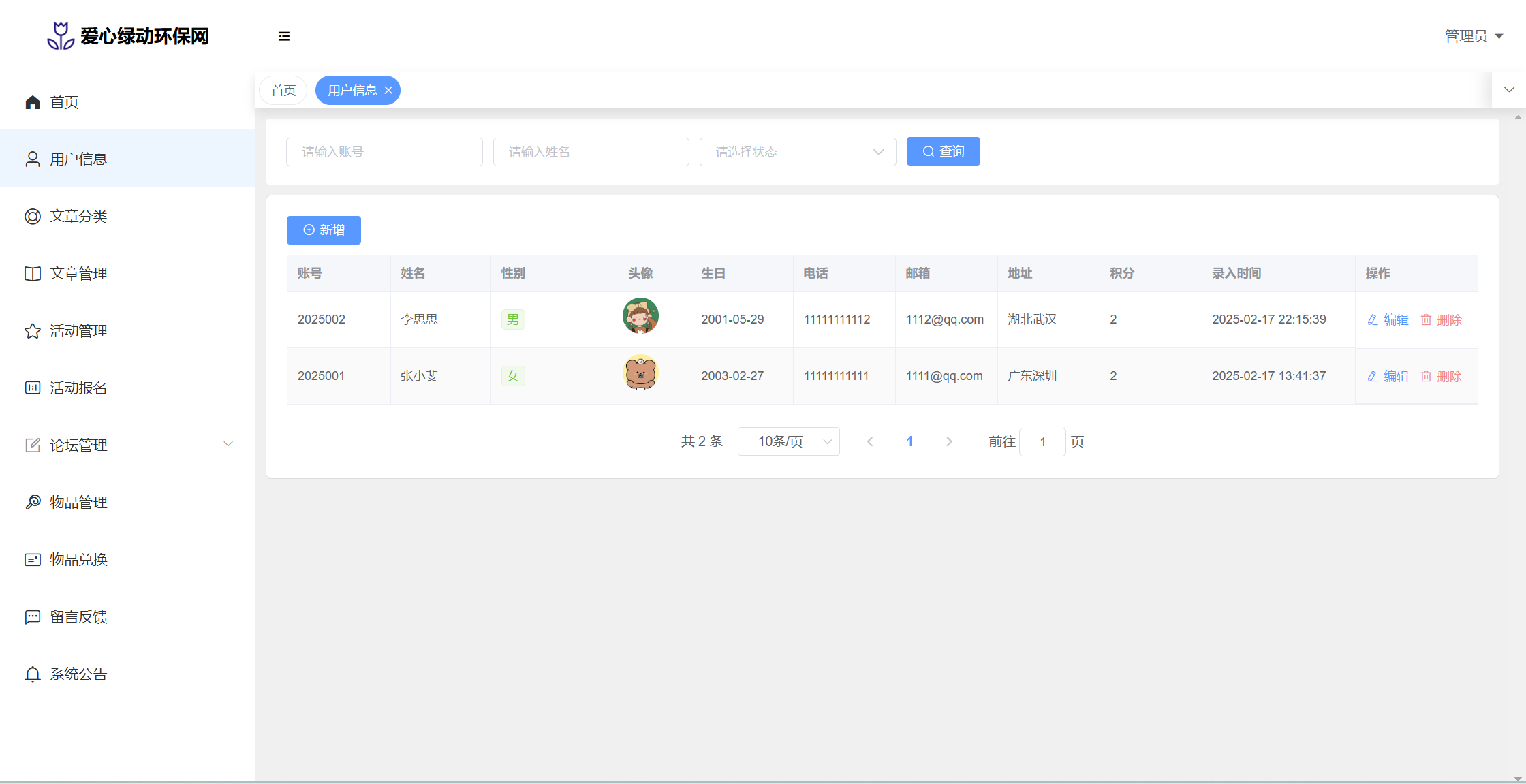1526x784 pixels.
Task: Focus the 请输入账号 input field
Action: coord(384,152)
